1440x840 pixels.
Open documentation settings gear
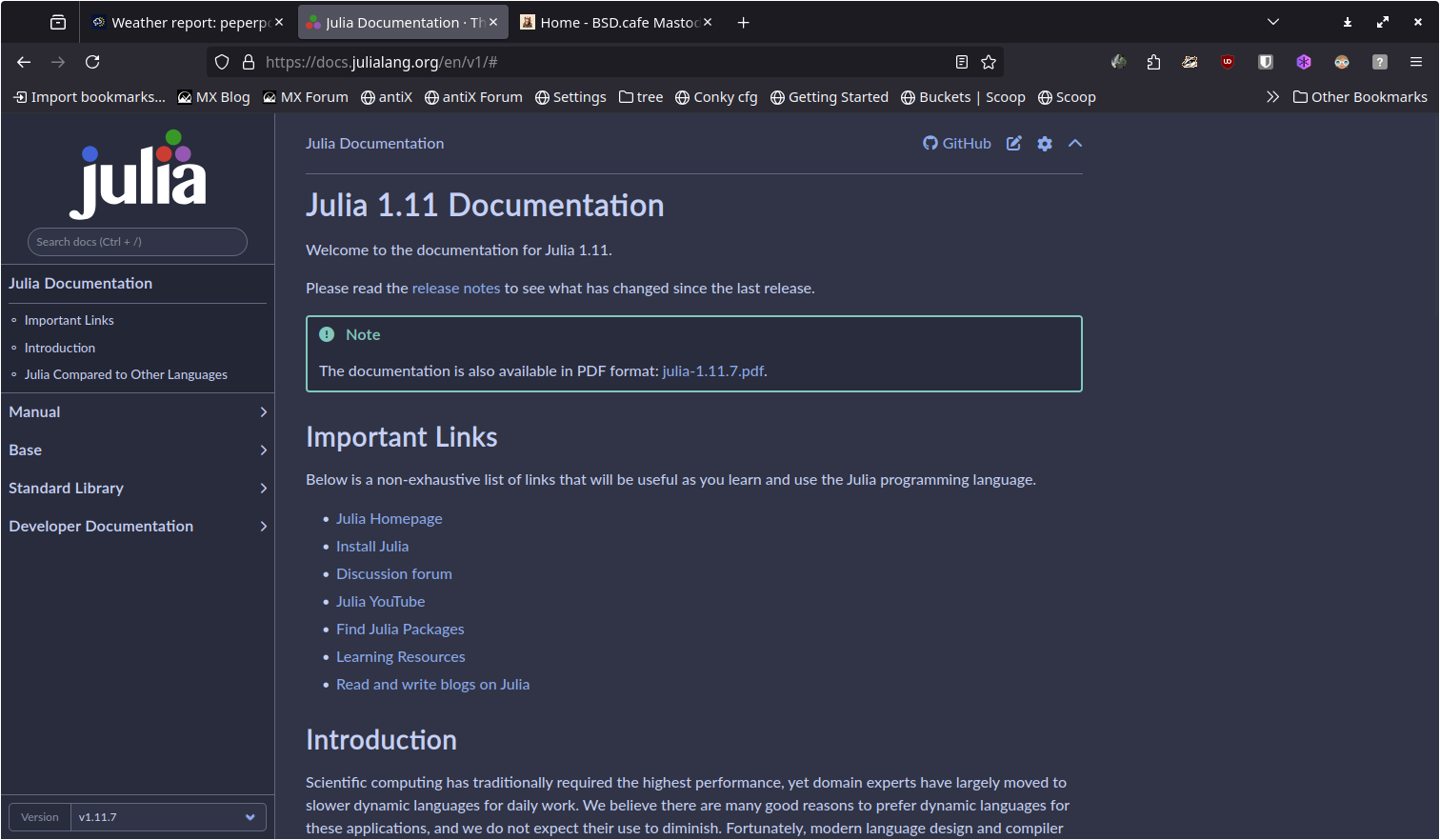click(x=1045, y=143)
